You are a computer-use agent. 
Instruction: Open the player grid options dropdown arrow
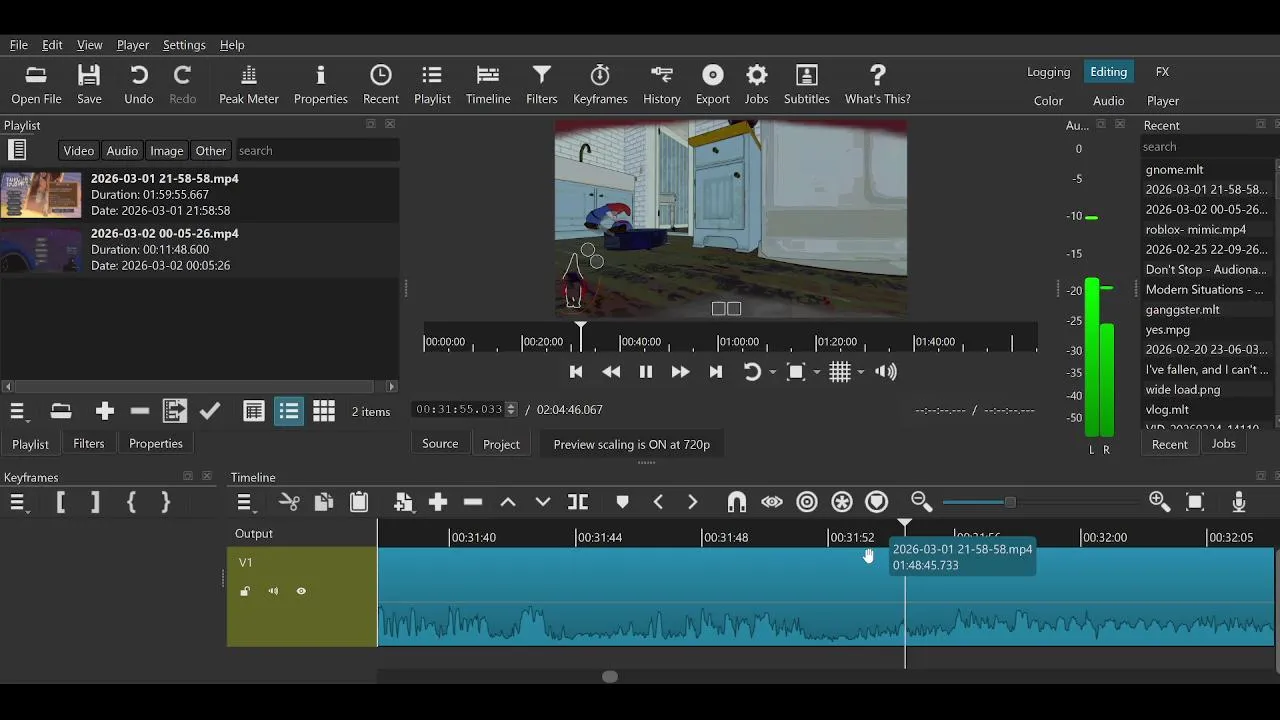coord(861,373)
